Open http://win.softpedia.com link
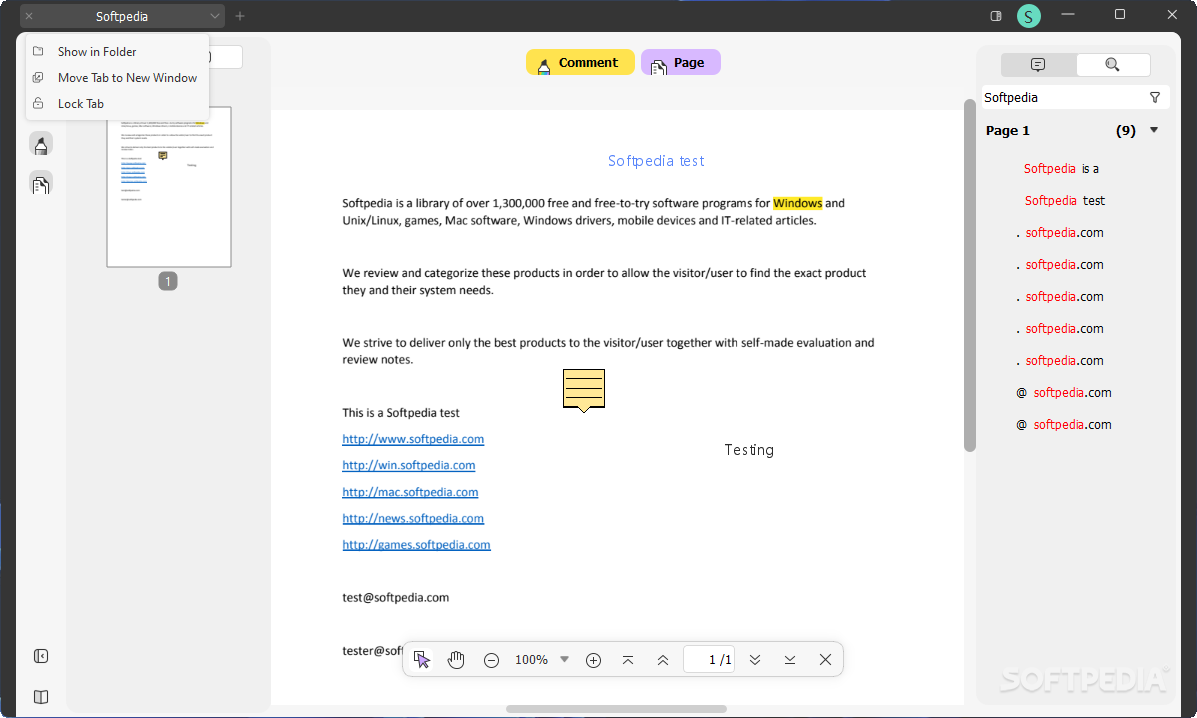Image resolution: width=1197 pixels, height=718 pixels. [408, 465]
